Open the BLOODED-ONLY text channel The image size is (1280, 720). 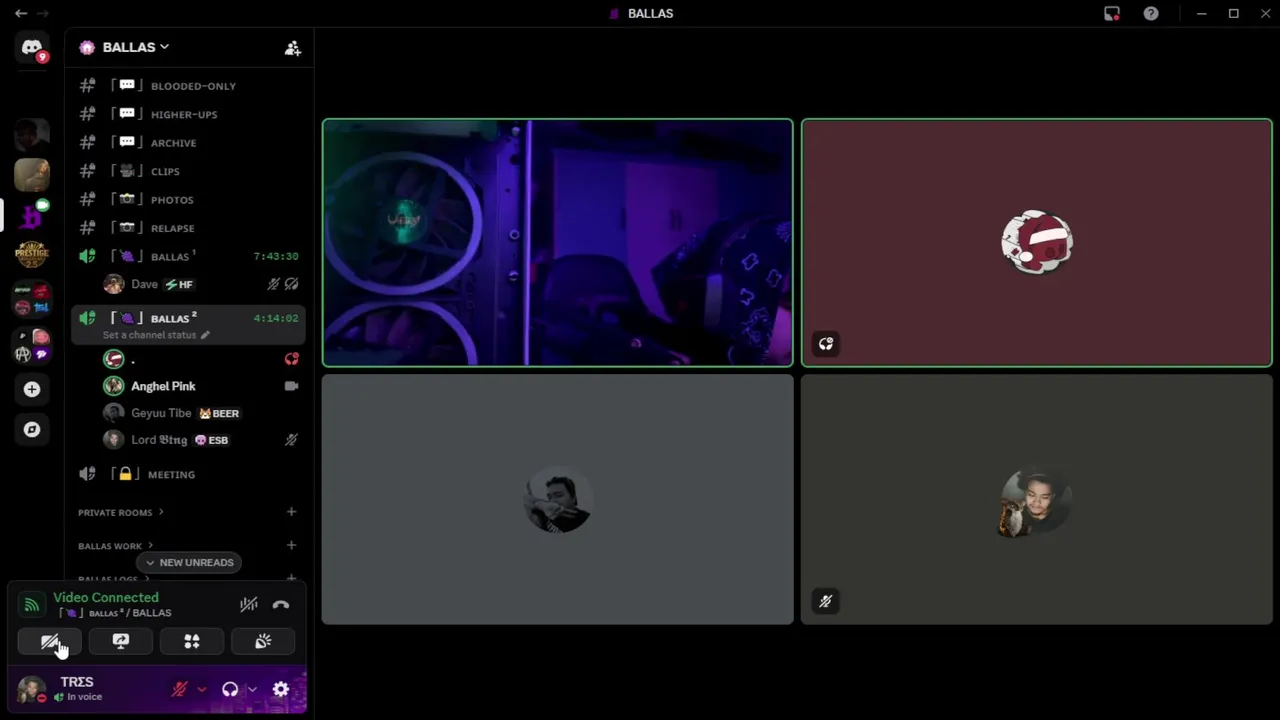188,86
